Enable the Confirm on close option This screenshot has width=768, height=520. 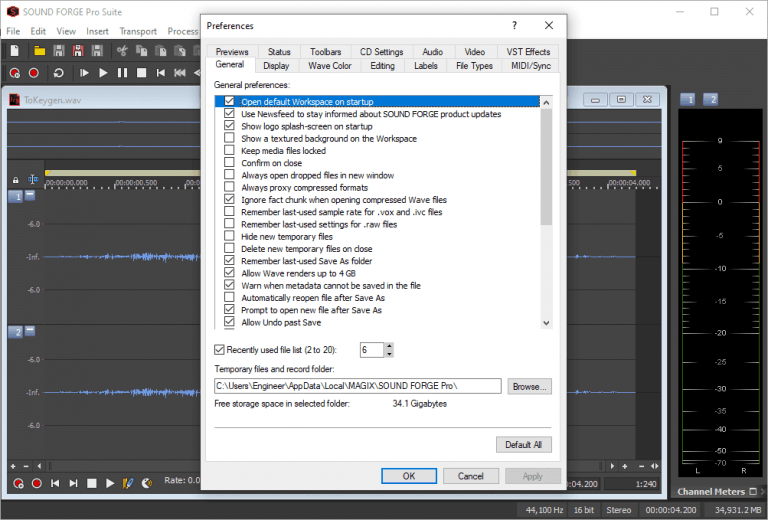click(229, 162)
